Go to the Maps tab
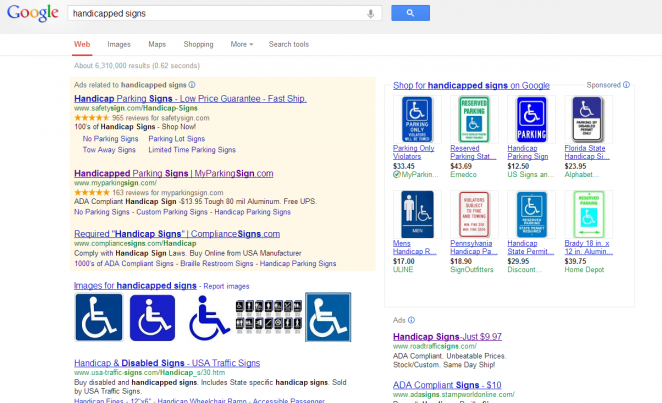Screen dimensions: 662x403 pos(157,44)
